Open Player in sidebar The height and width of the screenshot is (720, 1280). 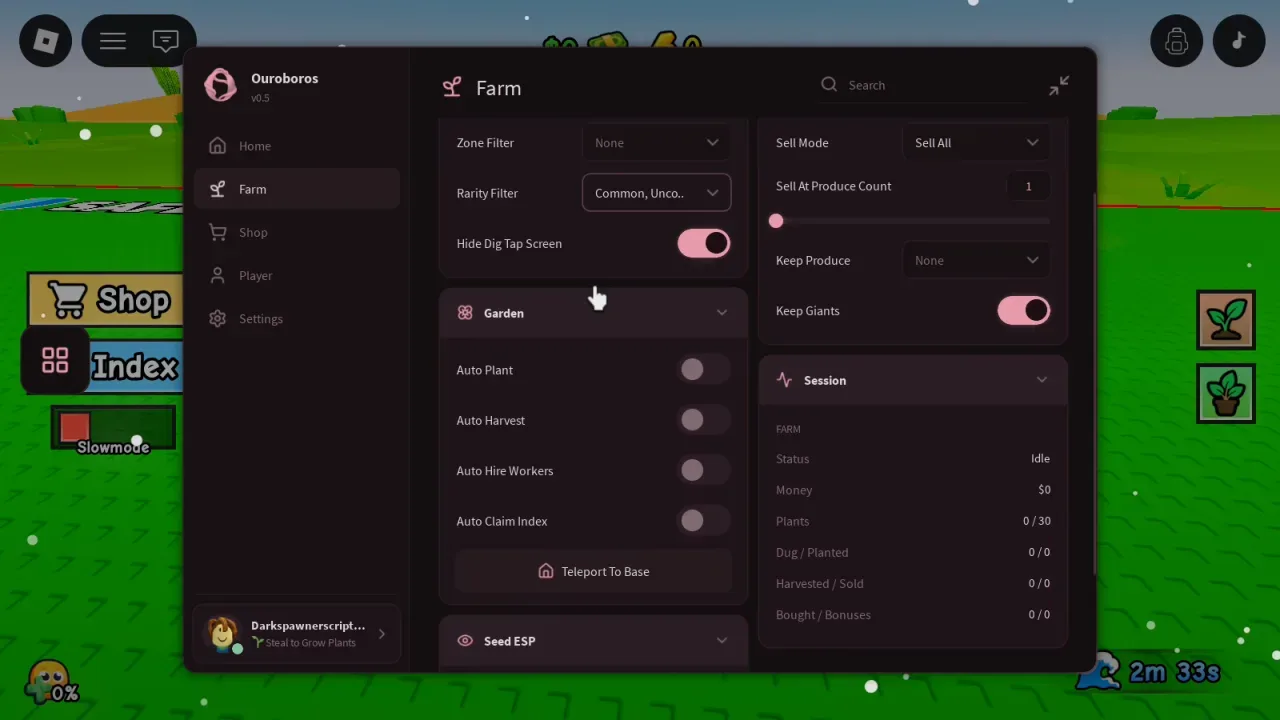(297, 275)
